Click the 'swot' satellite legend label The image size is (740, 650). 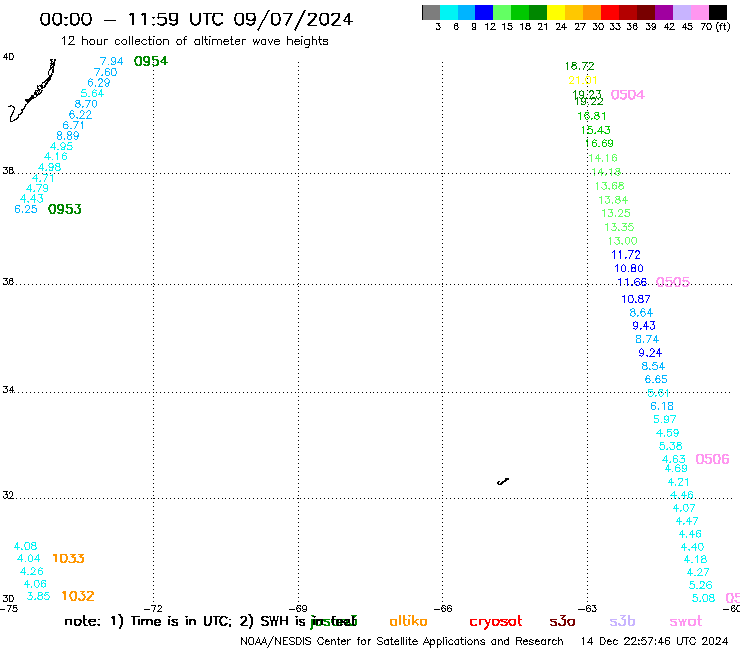tap(686, 621)
